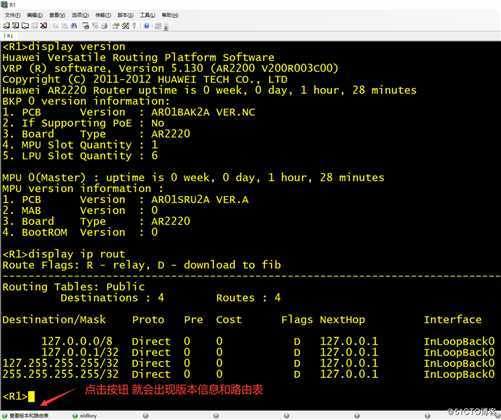Open the 文件(F) File menu

pos(13,15)
